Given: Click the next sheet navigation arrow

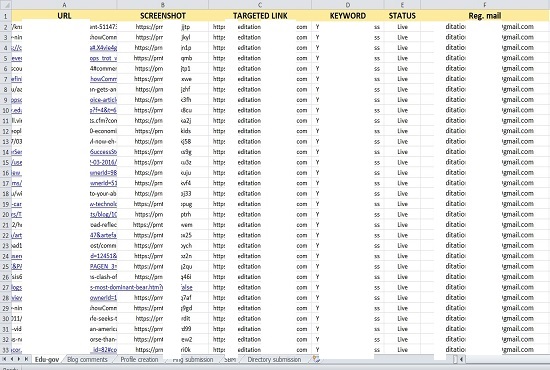Looking at the screenshot, I should pos(19,359).
